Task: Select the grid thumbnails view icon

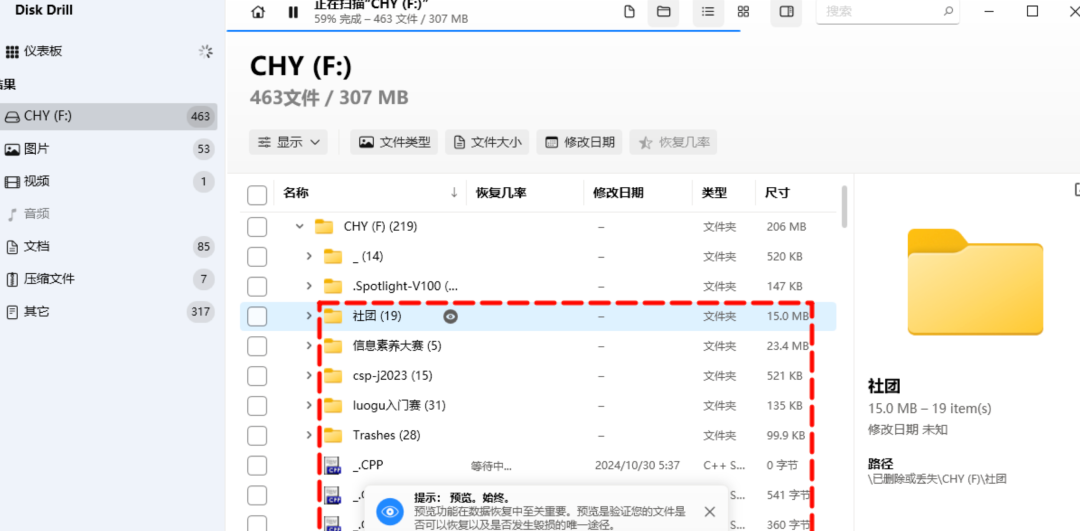Action: (x=743, y=12)
